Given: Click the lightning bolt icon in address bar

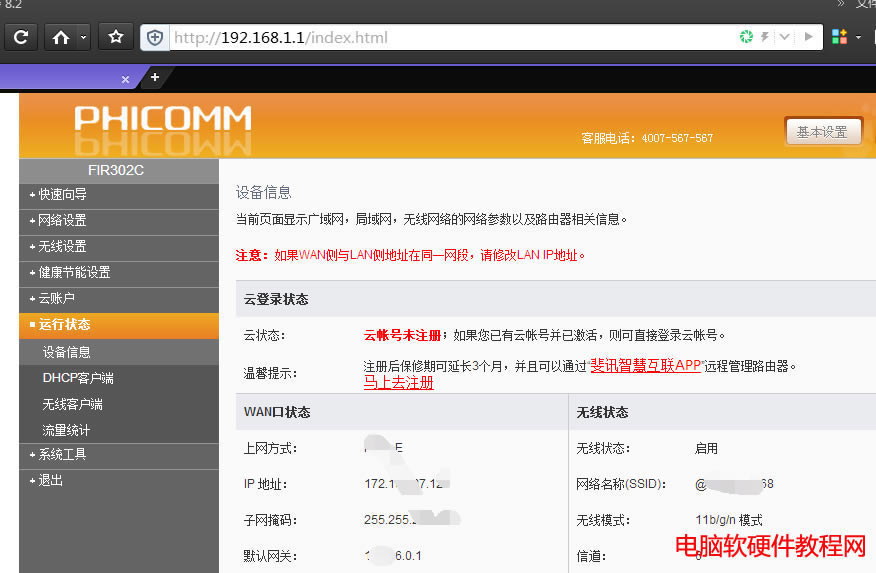Looking at the screenshot, I should click(x=765, y=38).
